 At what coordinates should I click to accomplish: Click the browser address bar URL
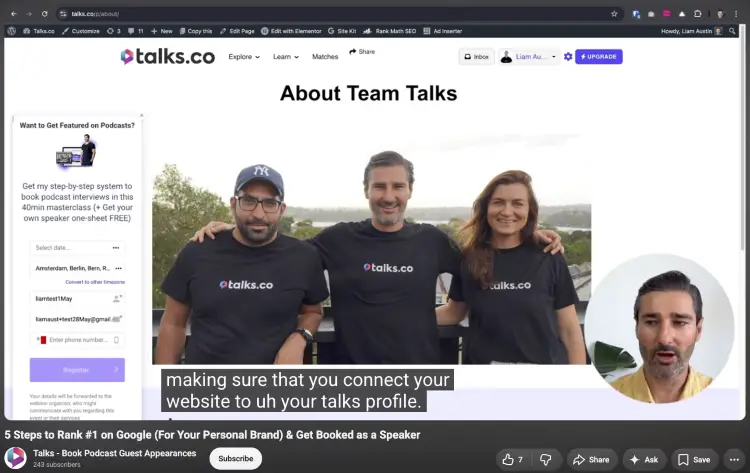95,14
